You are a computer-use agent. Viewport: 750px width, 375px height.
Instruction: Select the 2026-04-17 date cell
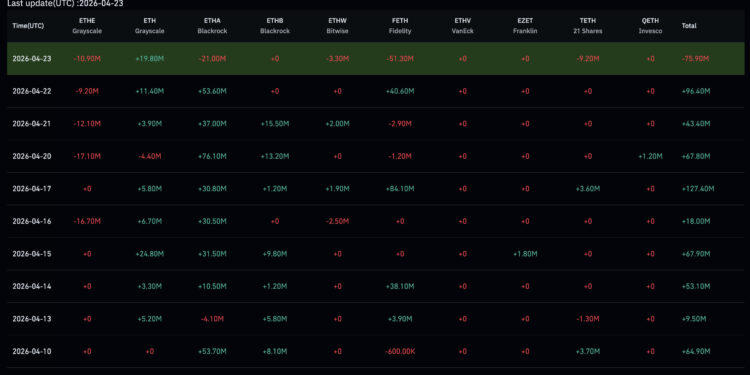click(x=32, y=188)
